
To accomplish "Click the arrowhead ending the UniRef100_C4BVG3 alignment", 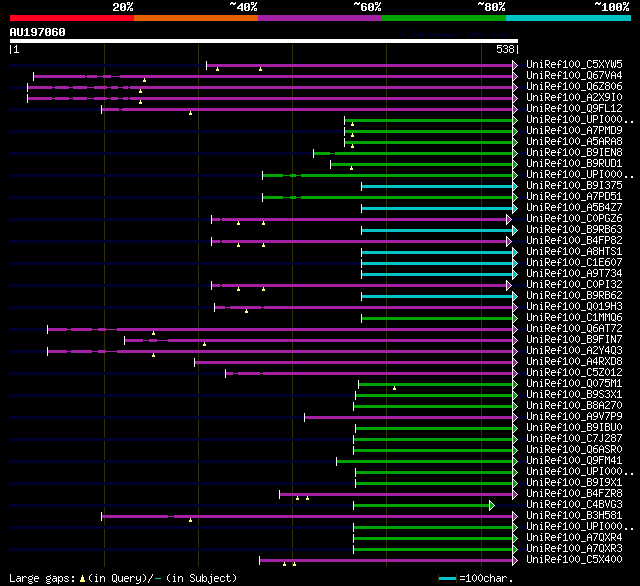I will pyautogui.click(x=492, y=506).
